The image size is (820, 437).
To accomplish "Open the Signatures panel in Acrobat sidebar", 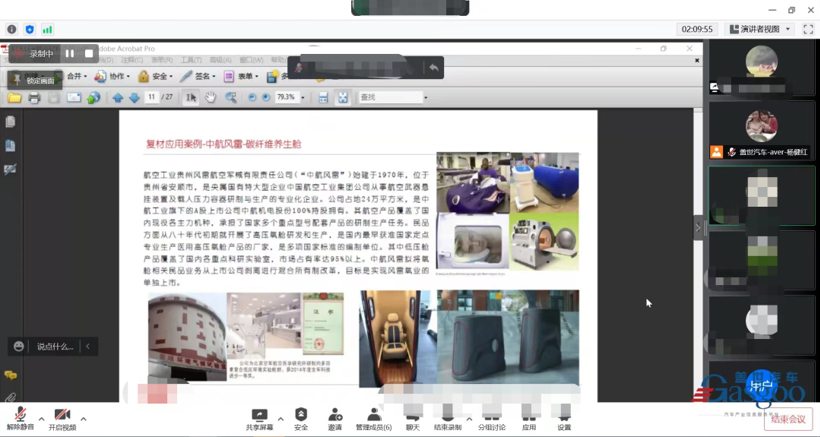I will click(x=10, y=169).
